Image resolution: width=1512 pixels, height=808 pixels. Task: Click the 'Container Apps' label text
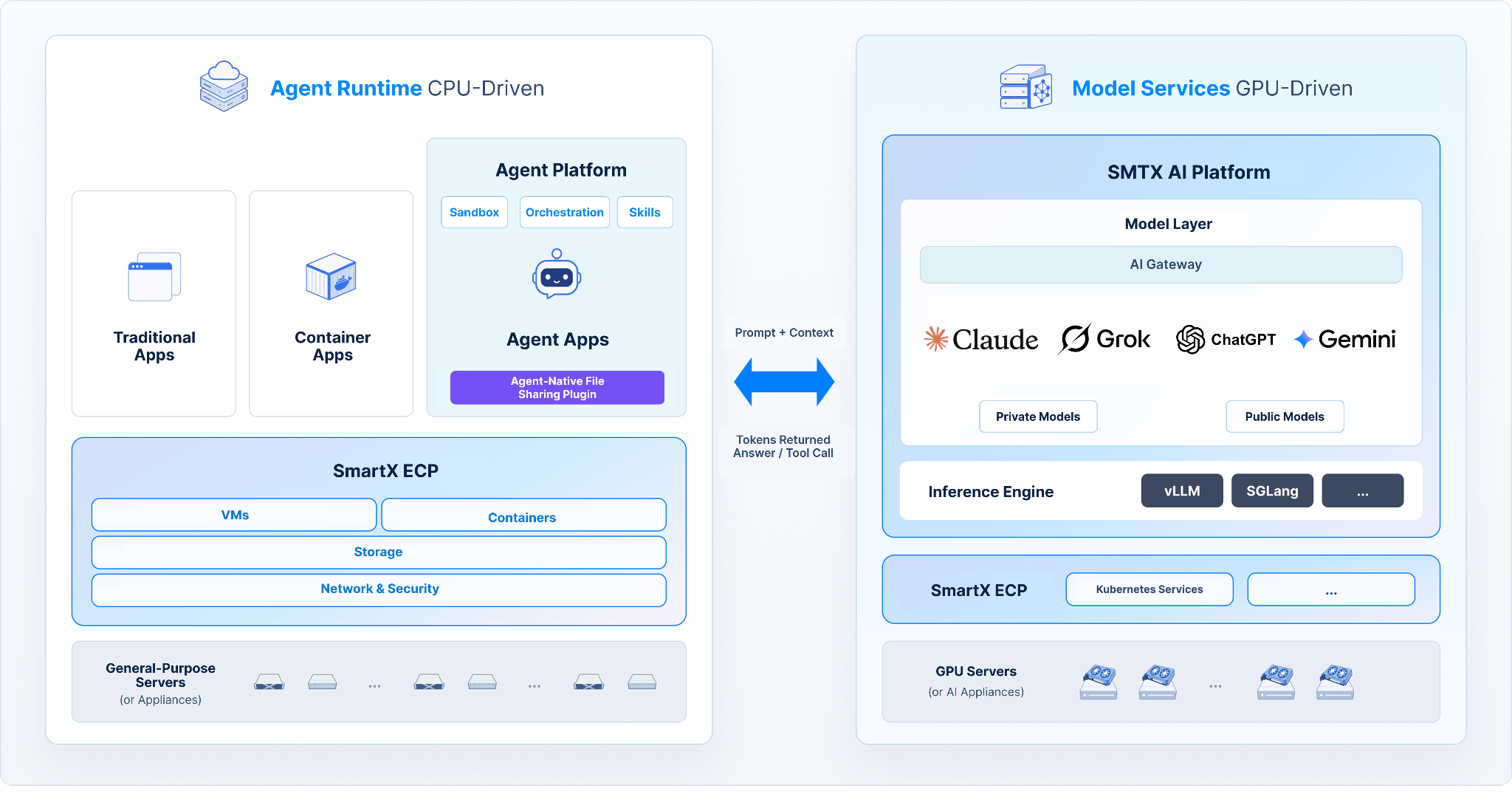pos(332,346)
